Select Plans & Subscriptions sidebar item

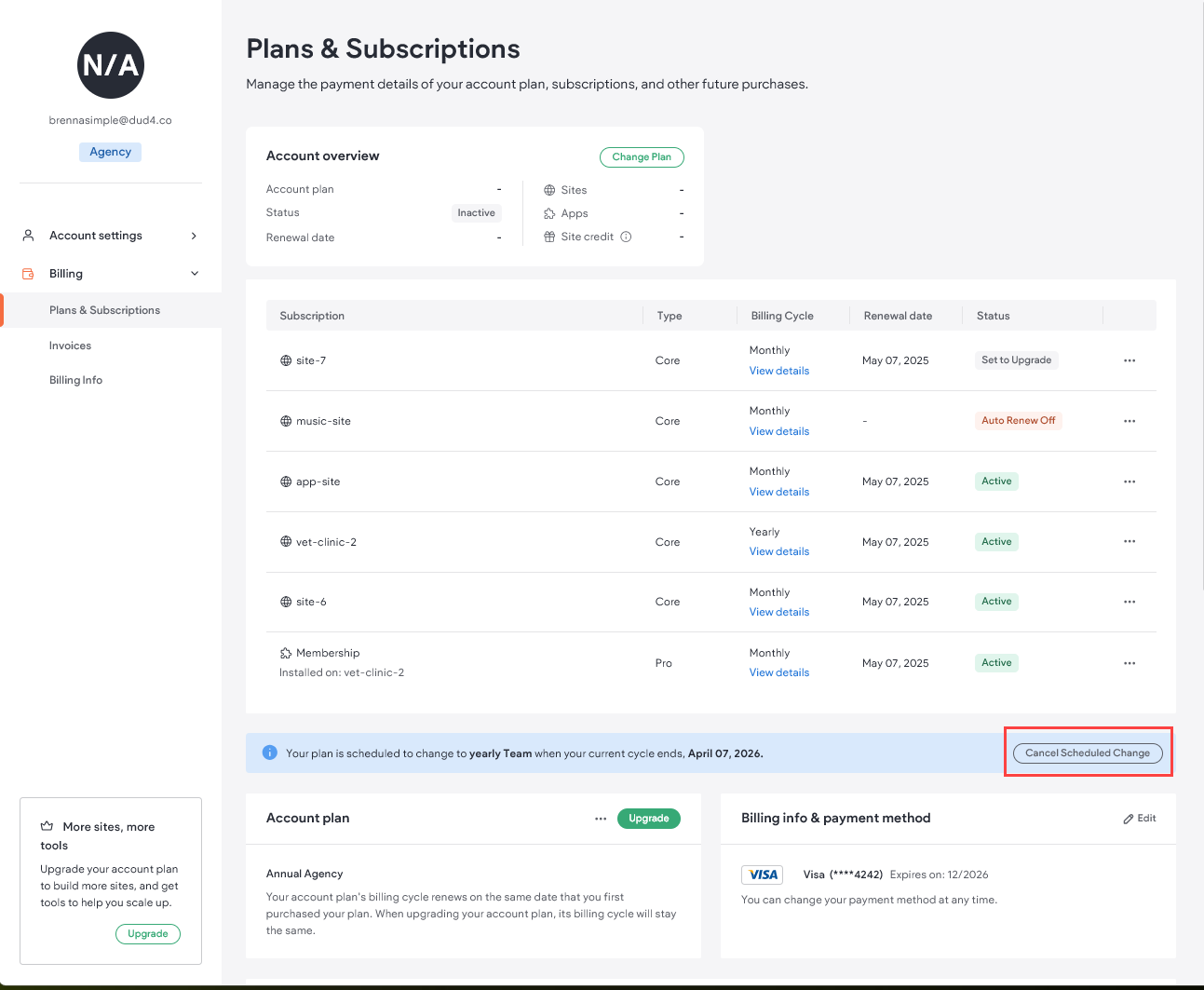click(x=104, y=310)
